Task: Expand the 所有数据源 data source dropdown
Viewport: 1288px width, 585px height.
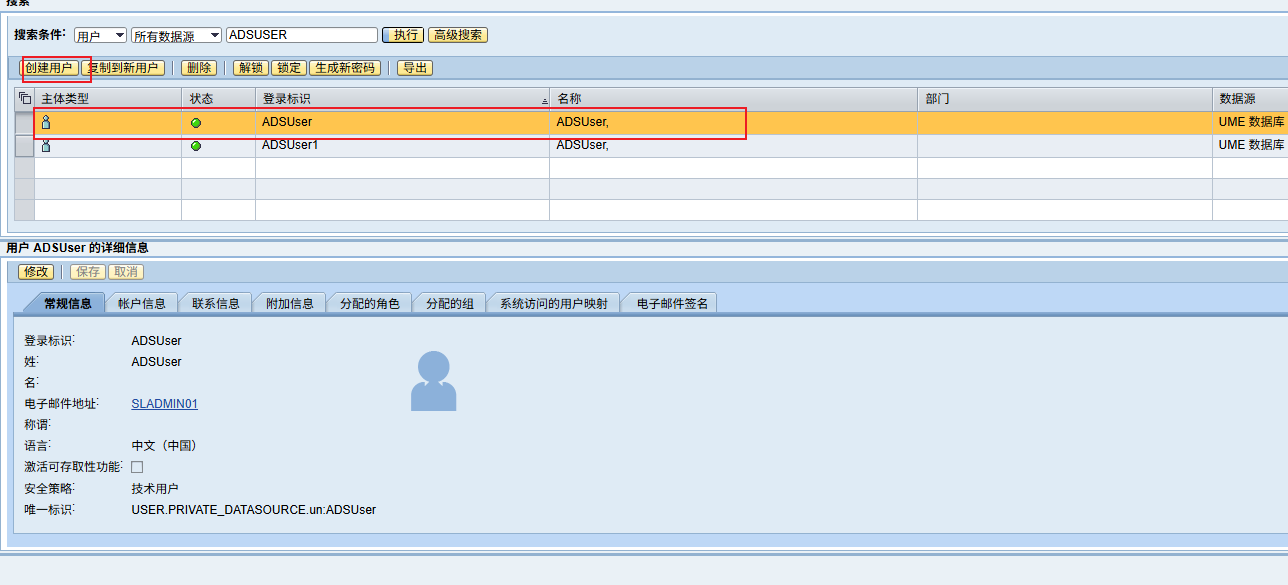Action: [x=176, y=35]
